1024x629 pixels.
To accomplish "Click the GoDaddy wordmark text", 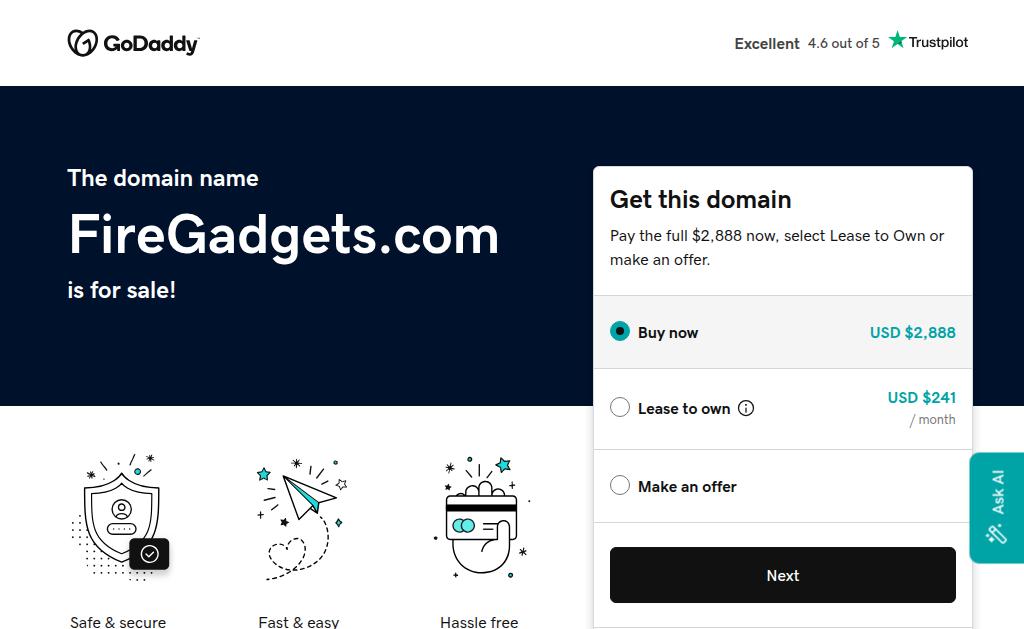I will click(151, 44).
